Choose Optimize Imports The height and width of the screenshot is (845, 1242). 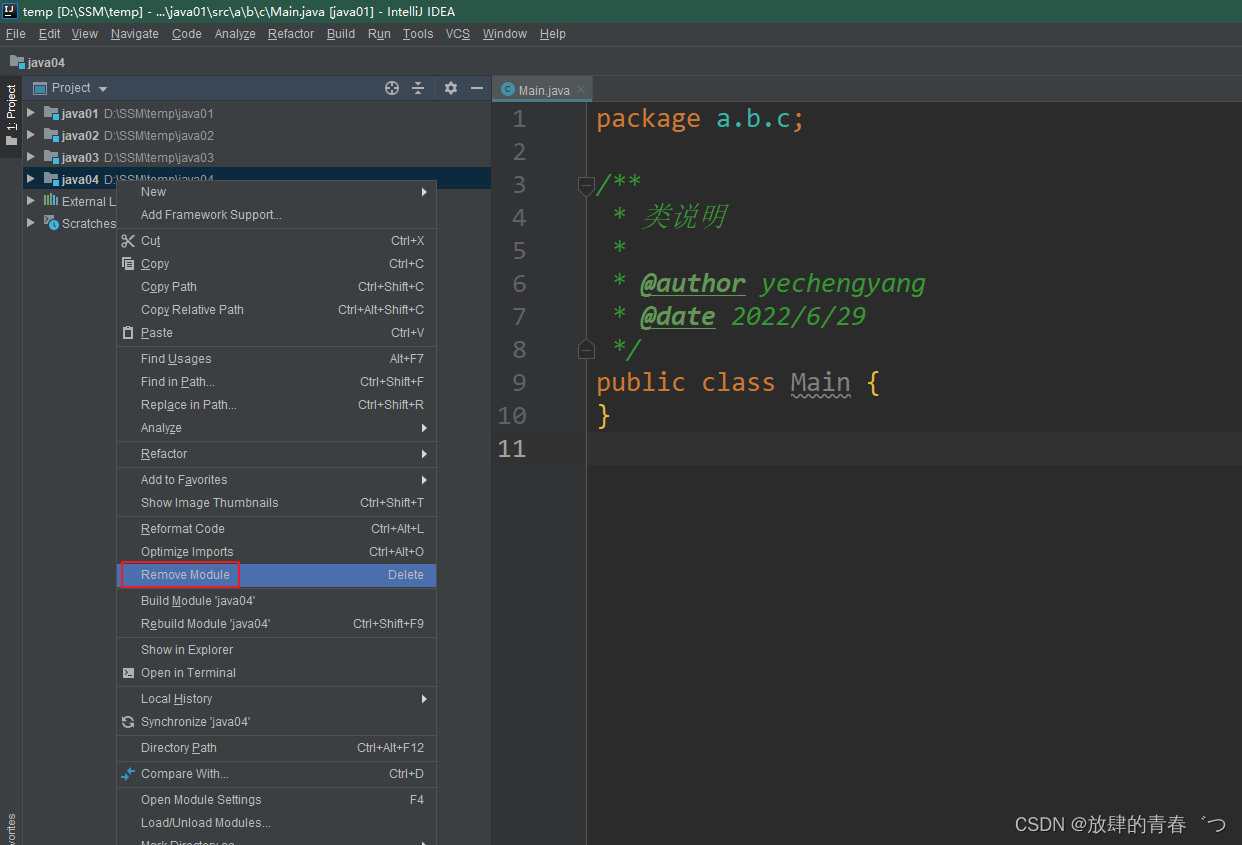pos(276,552)
